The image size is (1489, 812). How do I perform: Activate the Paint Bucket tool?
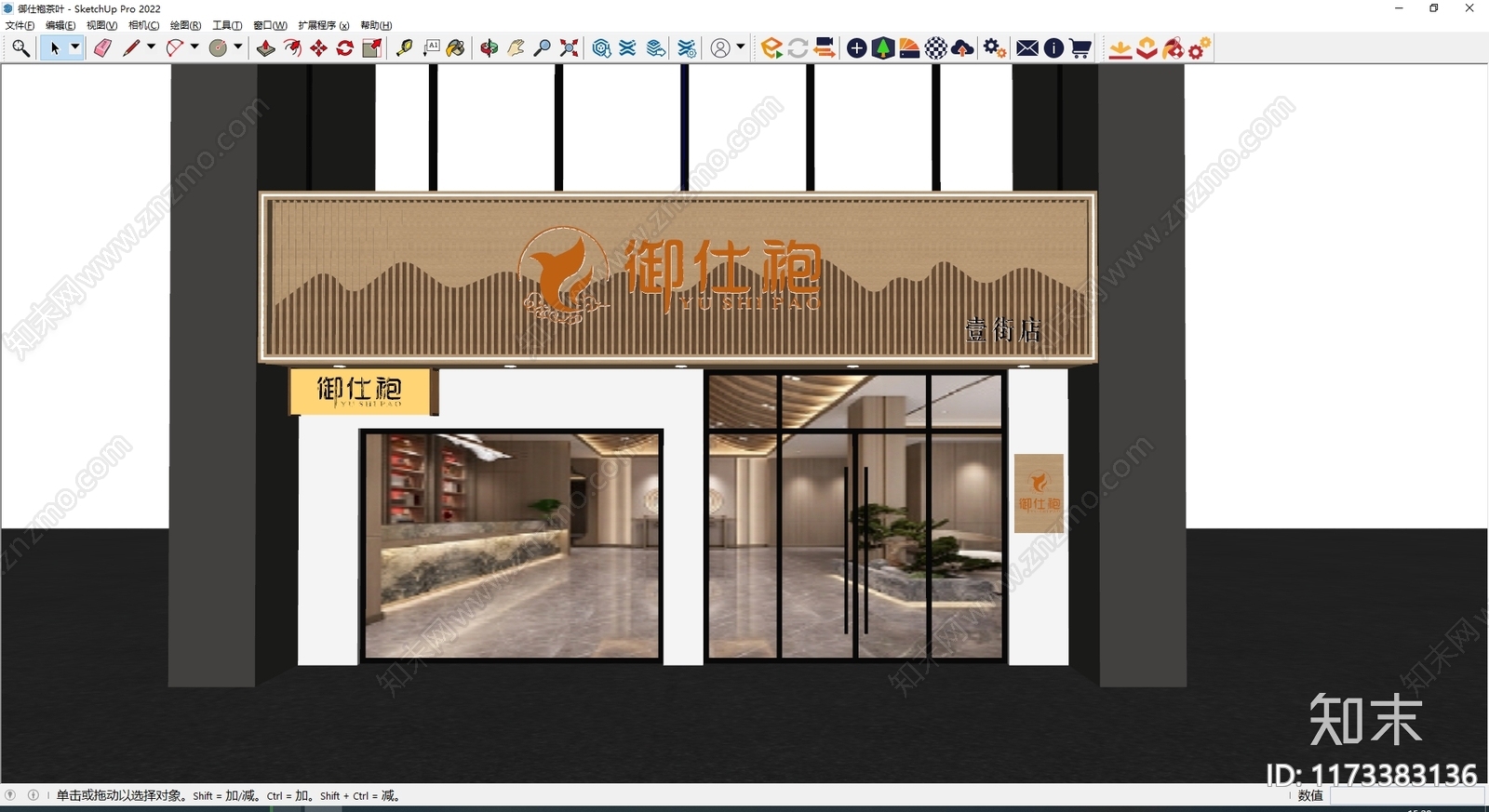click(x=456, y=48)
